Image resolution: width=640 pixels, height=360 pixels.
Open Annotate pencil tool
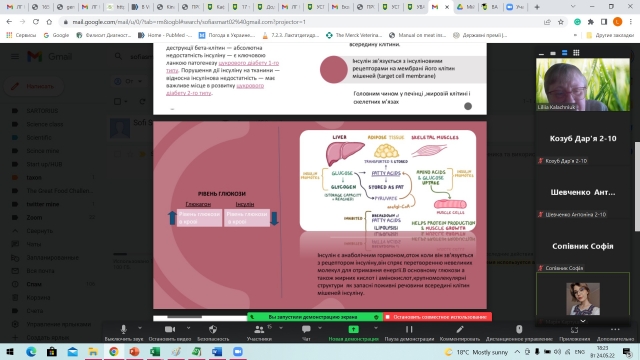[x=460, y=329]
